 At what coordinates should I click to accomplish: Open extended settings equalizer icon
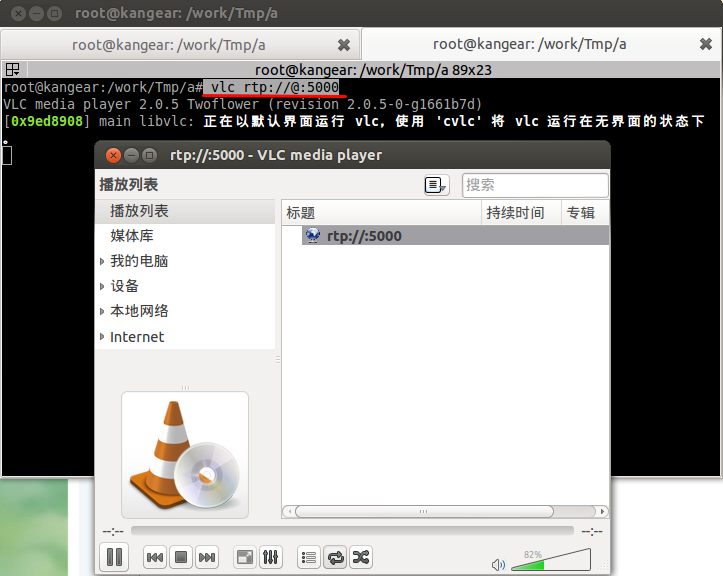[270, 558]
